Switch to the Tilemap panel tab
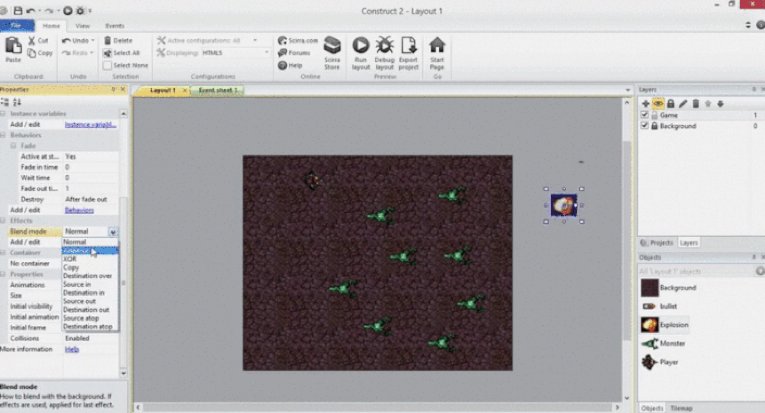This screenshot has height=413, width=765. pyautogui.click(x=681, y=408)
